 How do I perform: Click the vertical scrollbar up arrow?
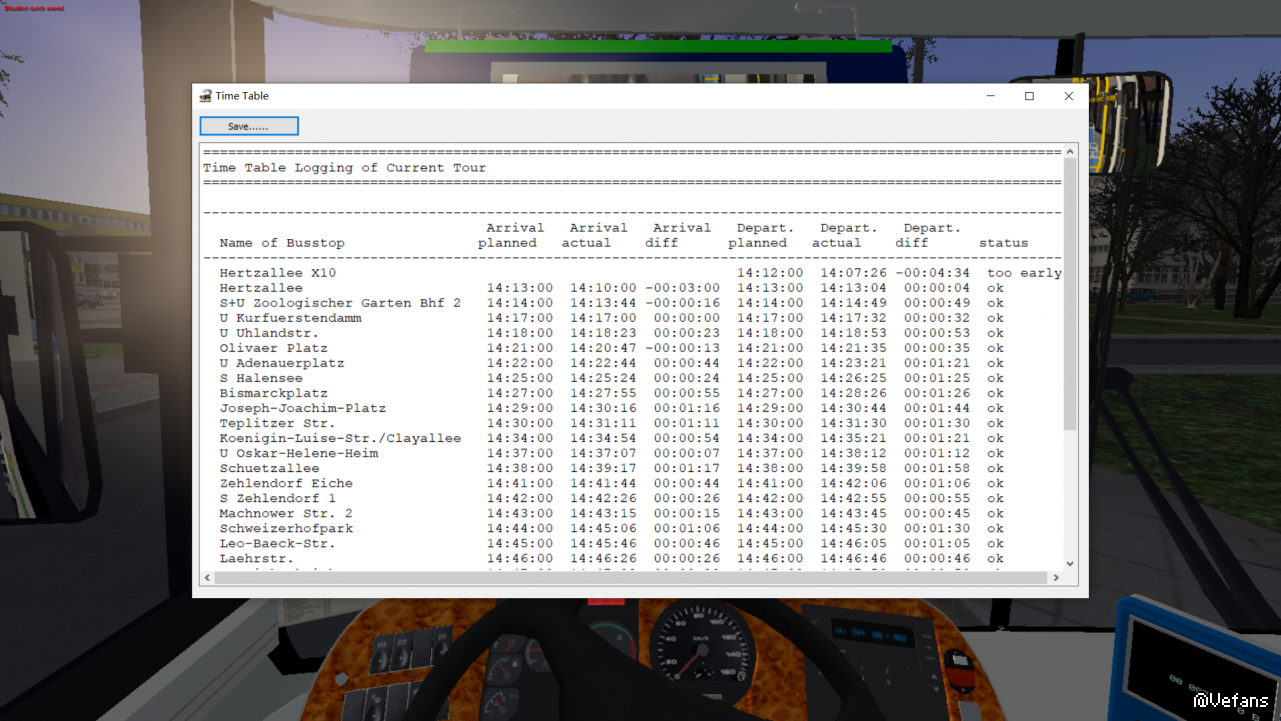(x=1070, y=152)
